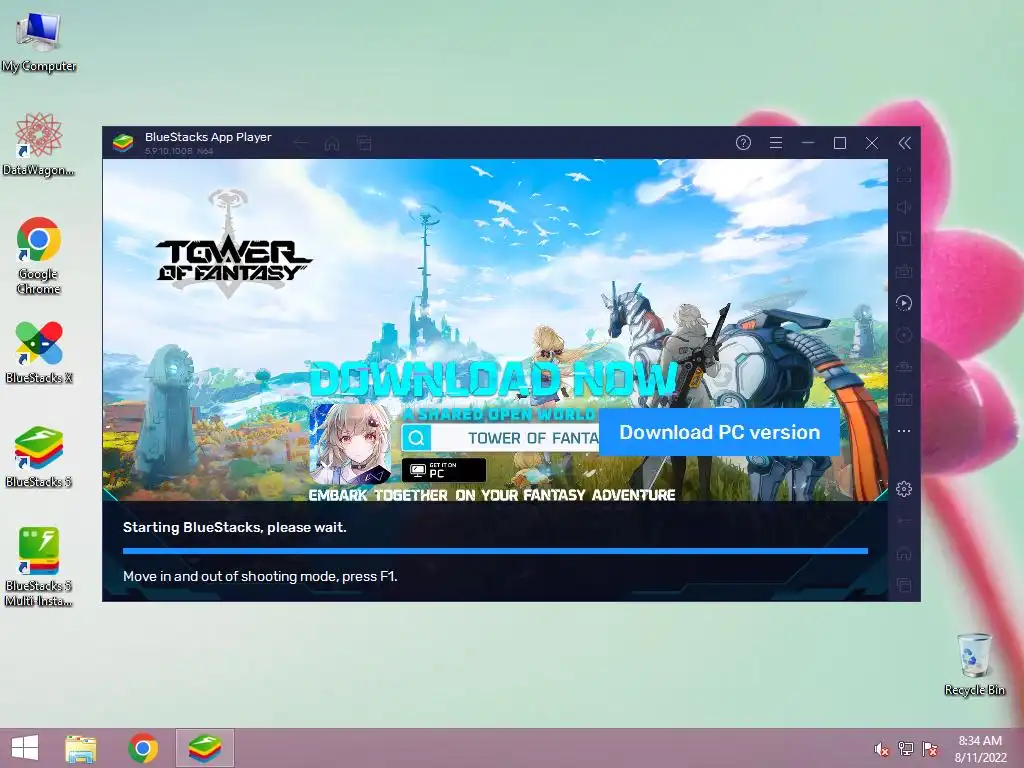Click 'Move in and out of shooting mode' tip
The image size is (1024, 768).
coord(260,576)
